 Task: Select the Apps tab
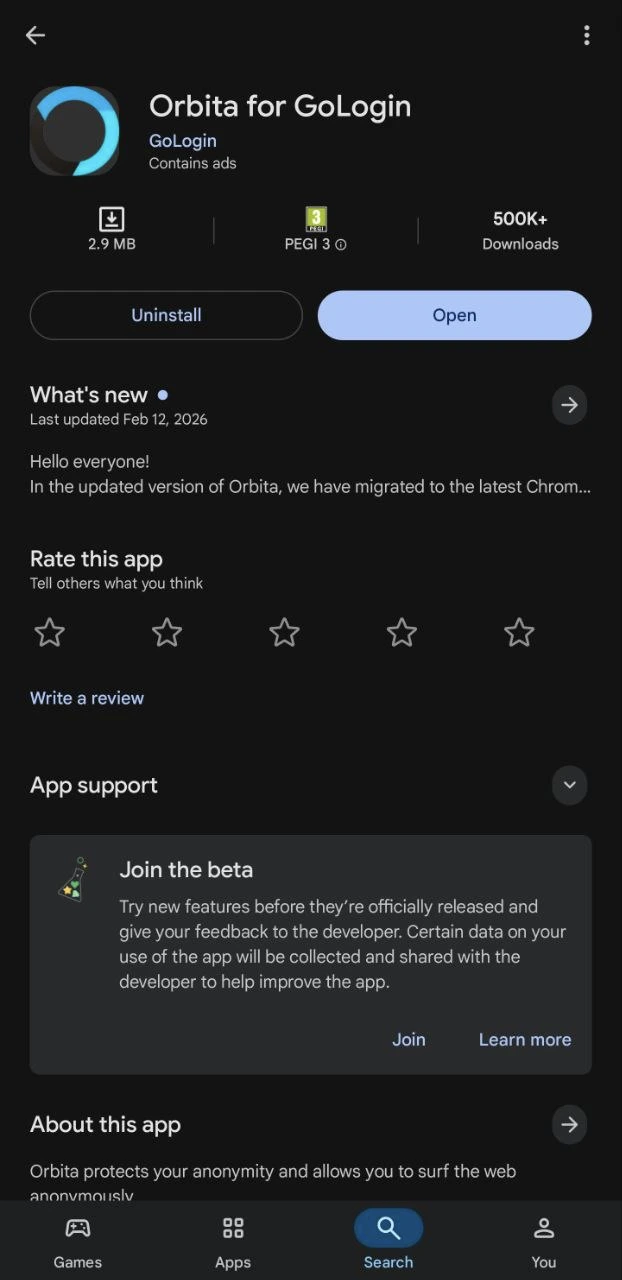point(232,1240)
